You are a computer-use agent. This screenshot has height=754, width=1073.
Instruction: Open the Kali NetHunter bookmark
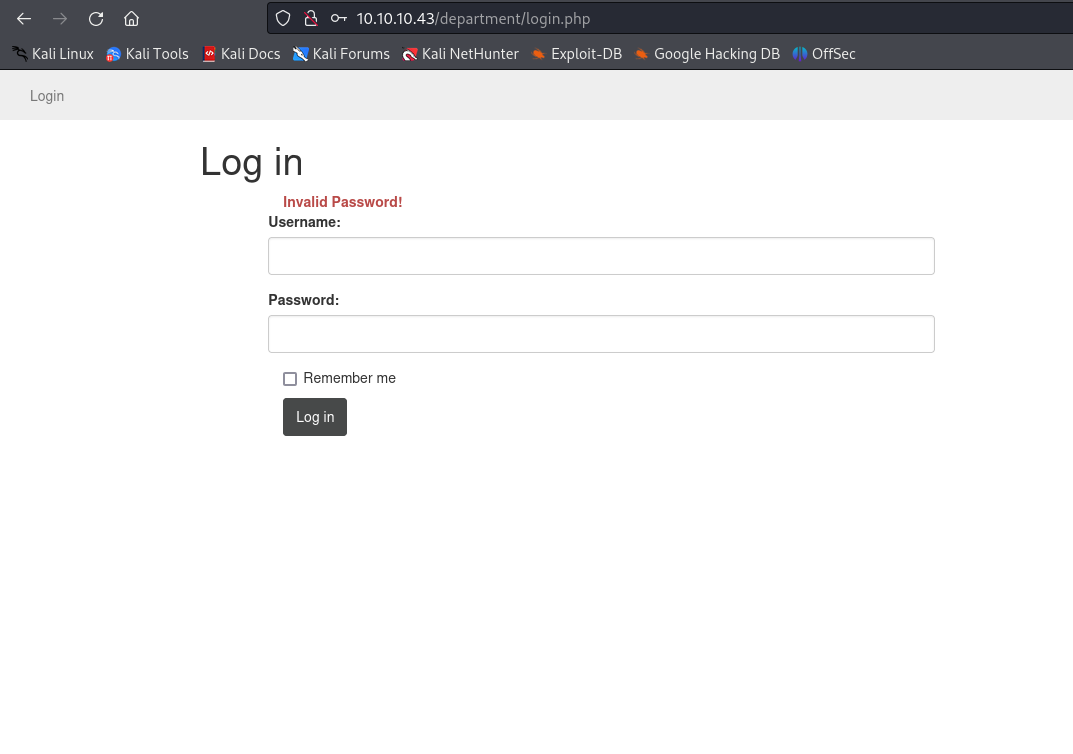(x=460, y=54)
